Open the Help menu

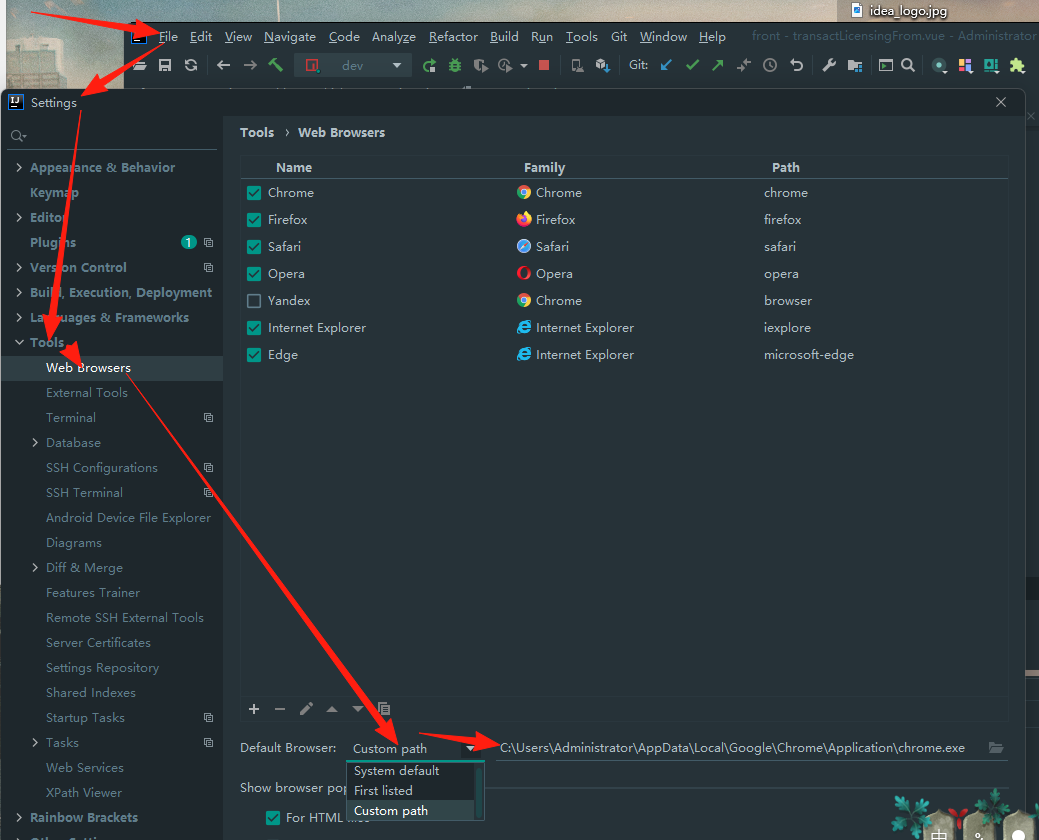(712, 37)
